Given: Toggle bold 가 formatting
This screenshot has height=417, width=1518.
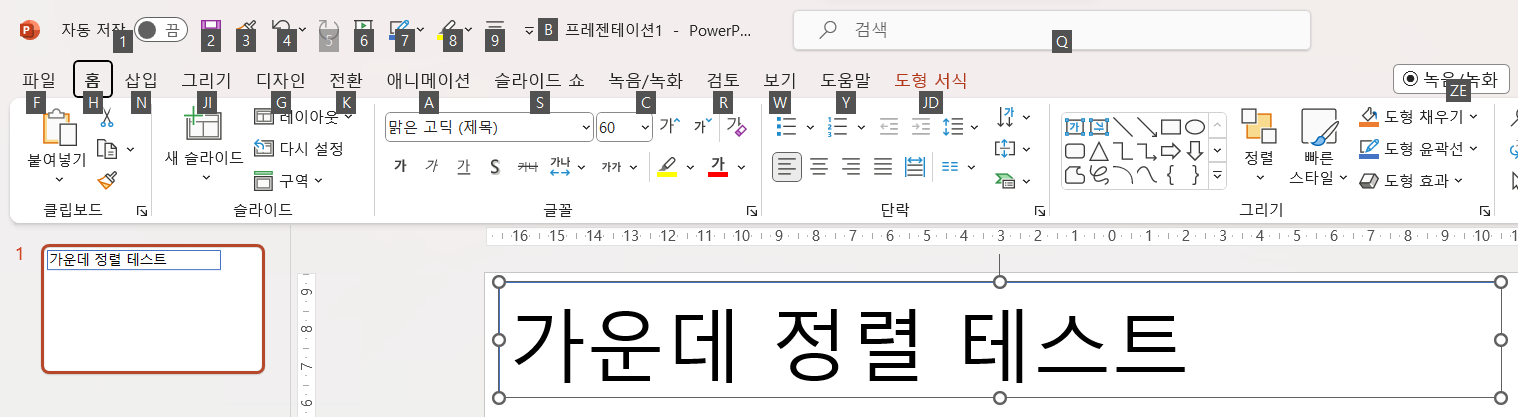Looking at the screenshot, I should 400,166.
